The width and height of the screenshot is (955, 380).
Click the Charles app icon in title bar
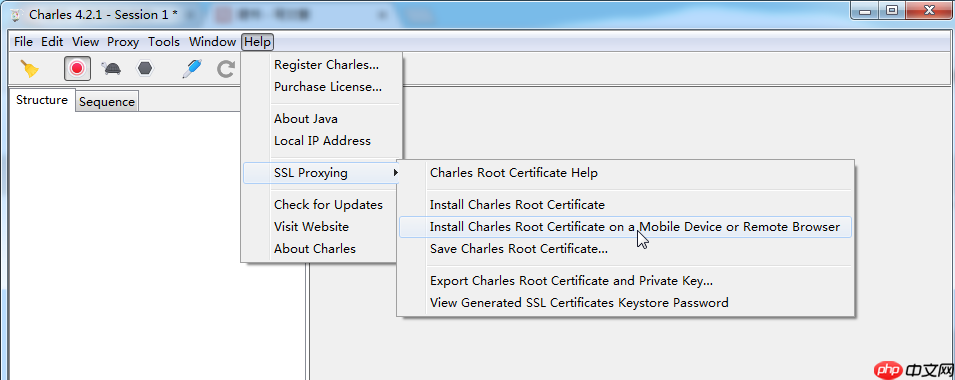(16, 14)
